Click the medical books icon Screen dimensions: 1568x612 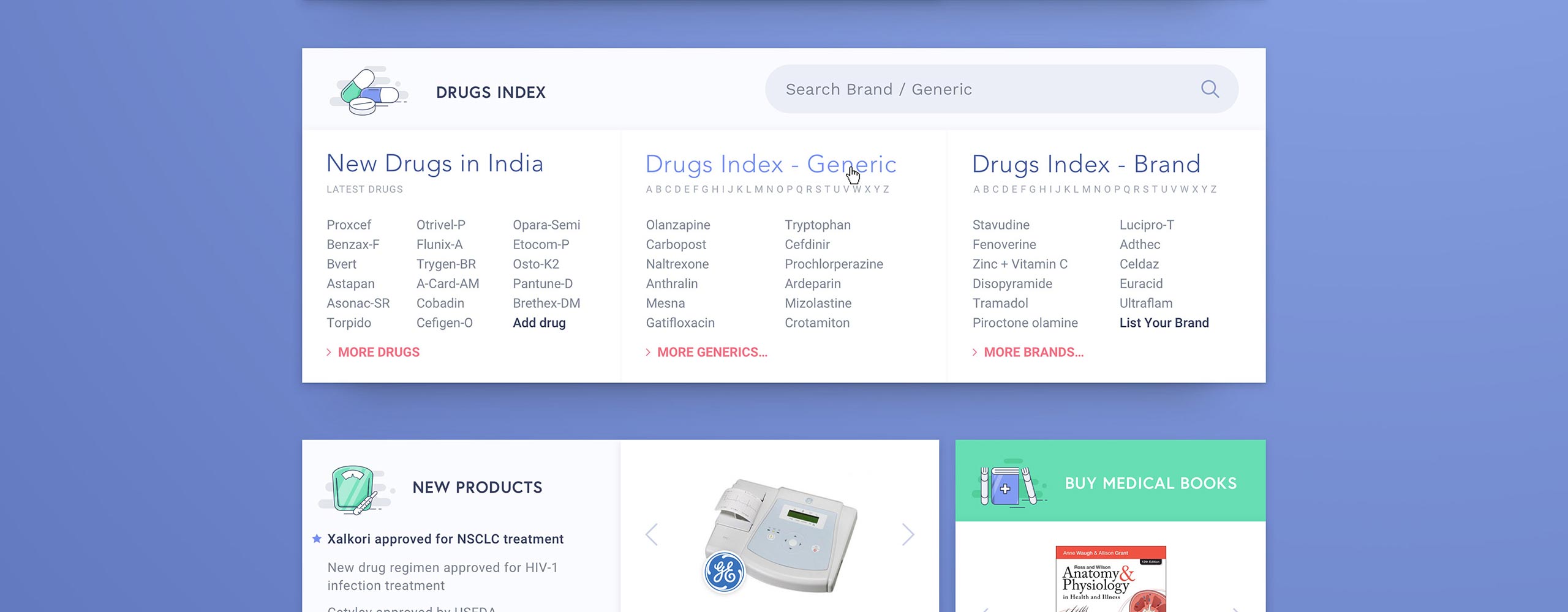(x=1008, y=485)
